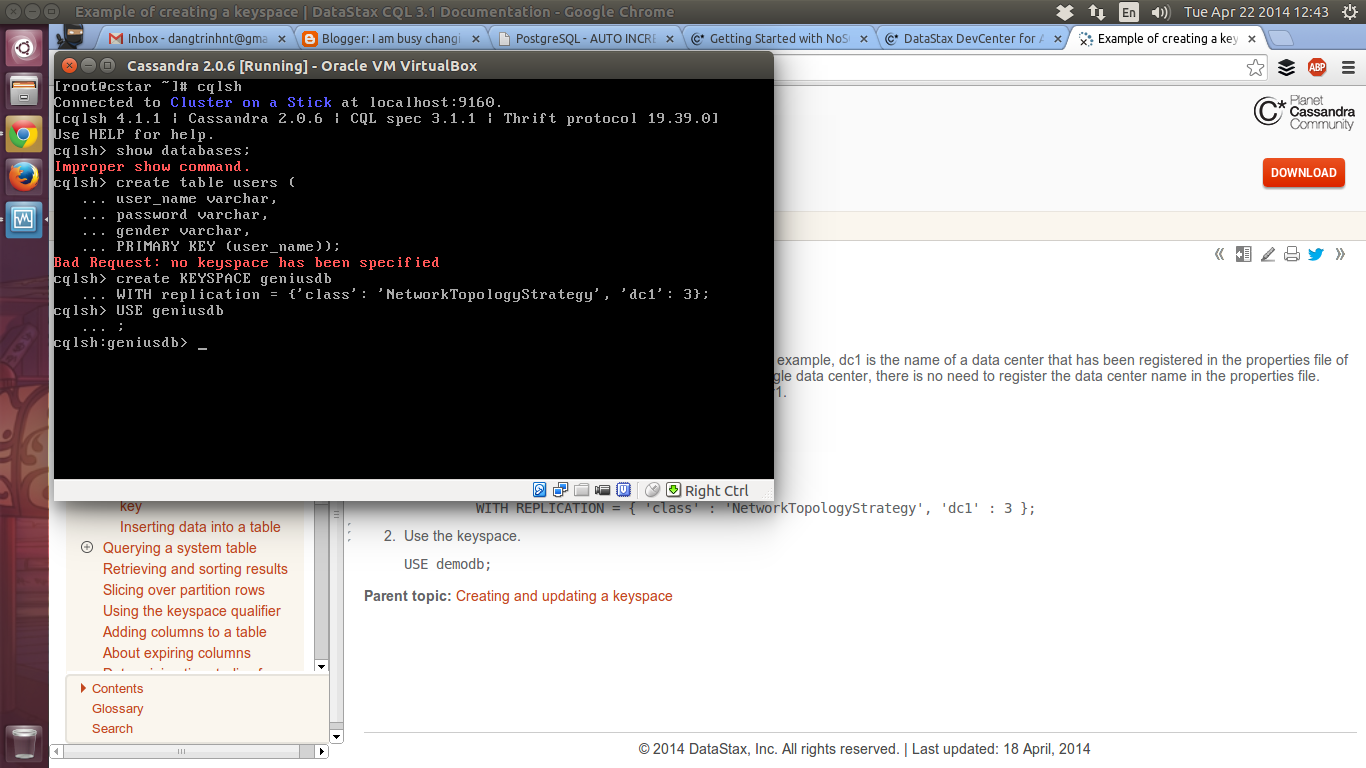Close the Cassandra VirtualBox window
This screenshot has width=1366, height=768.
69,66
